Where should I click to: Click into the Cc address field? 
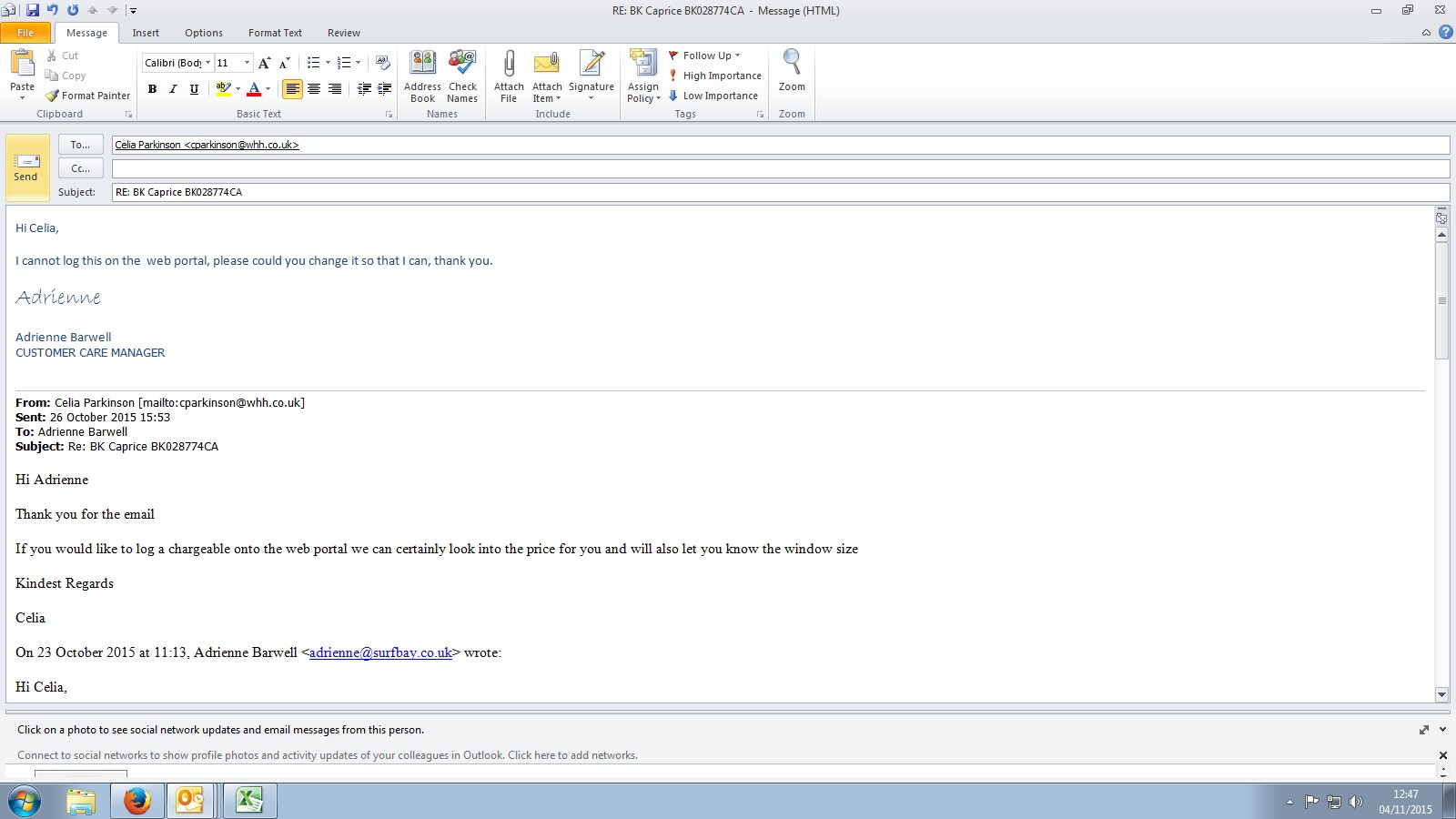[x=781, y=168]
